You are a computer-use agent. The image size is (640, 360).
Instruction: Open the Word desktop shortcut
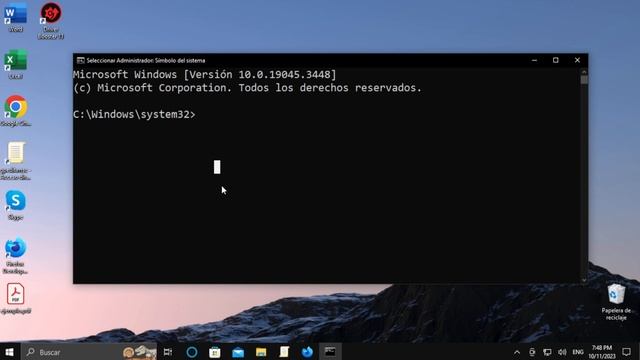point(16,17)
